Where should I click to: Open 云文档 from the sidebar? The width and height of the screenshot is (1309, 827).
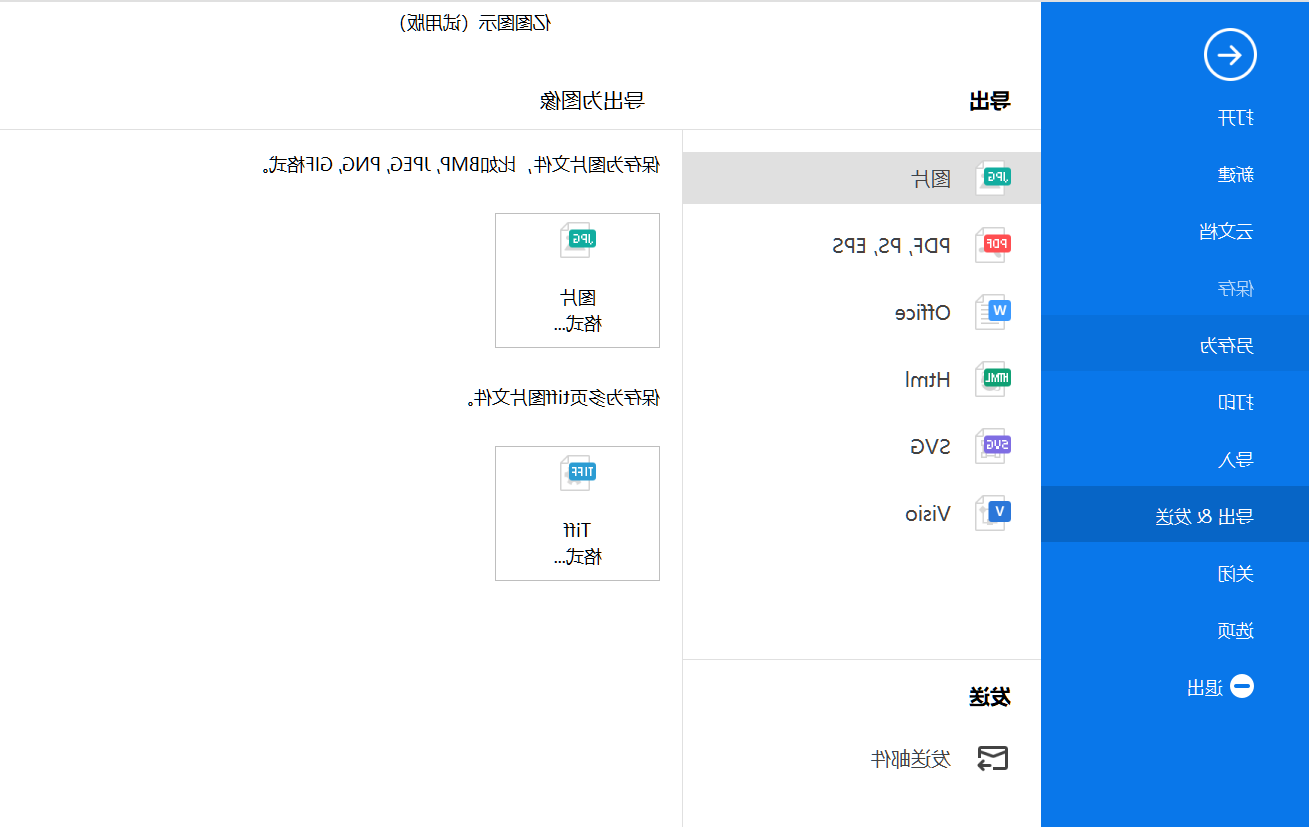[x=1227, y=232]
